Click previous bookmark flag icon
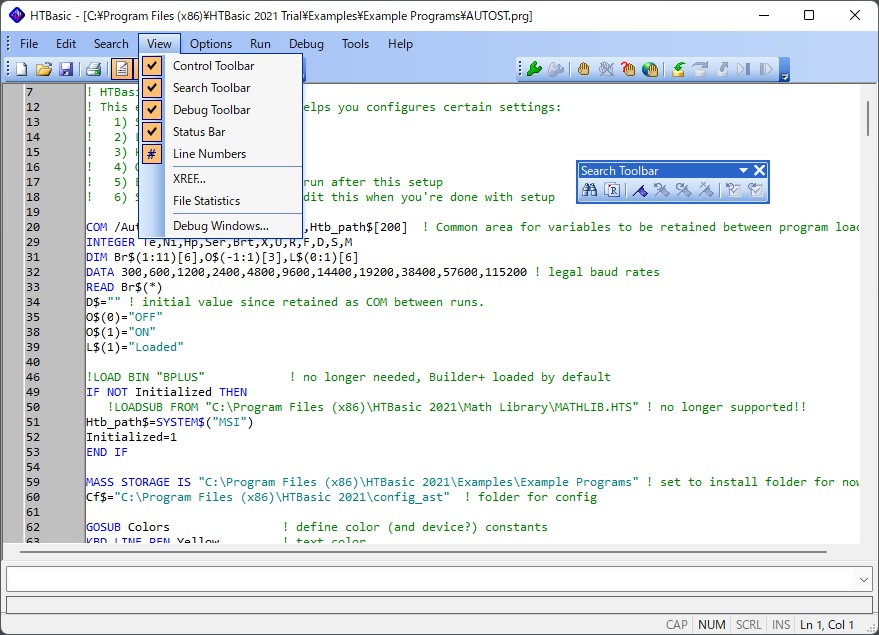 [661, 190]
